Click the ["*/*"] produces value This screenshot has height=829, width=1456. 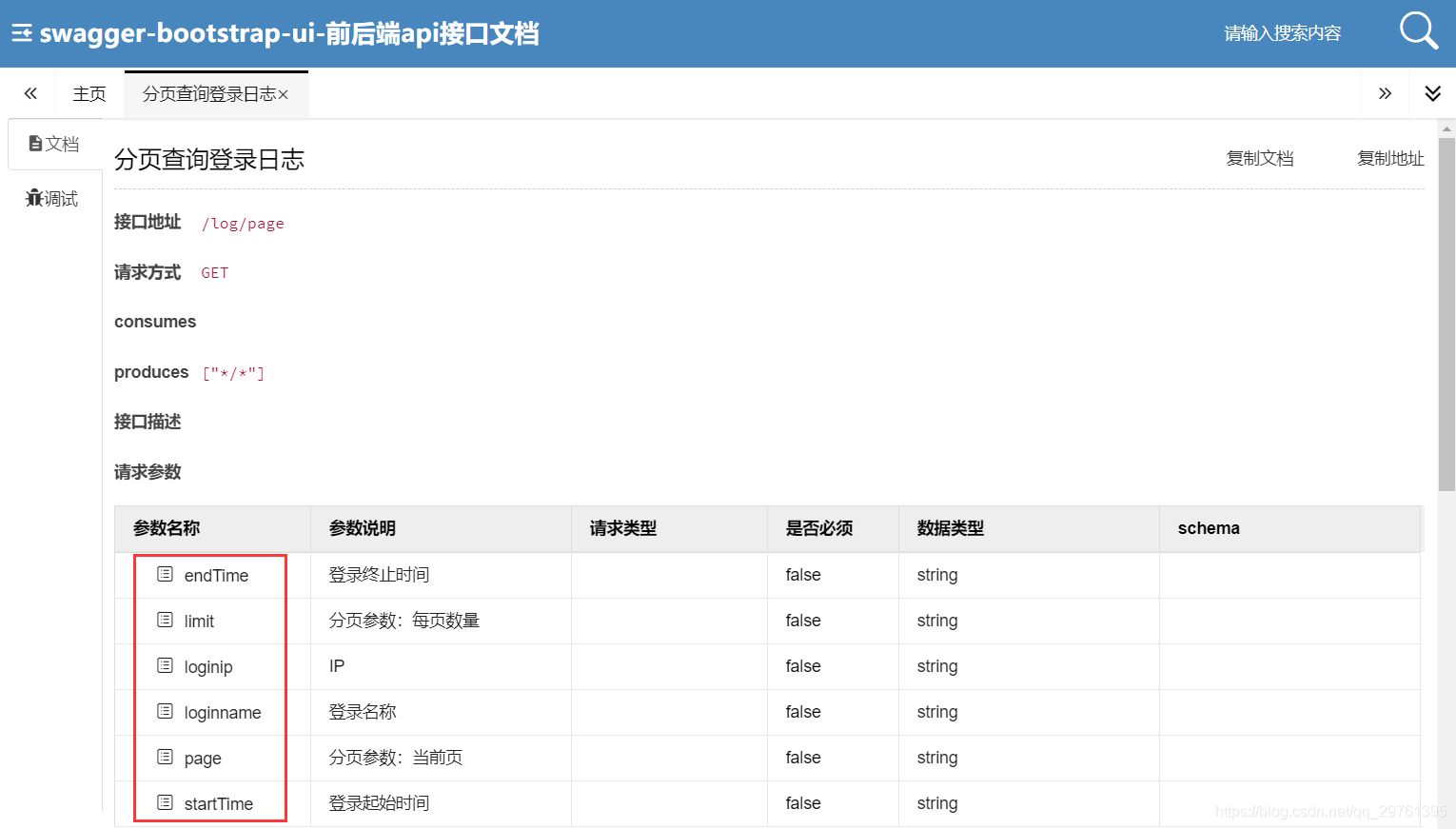(x=233, y=373)
